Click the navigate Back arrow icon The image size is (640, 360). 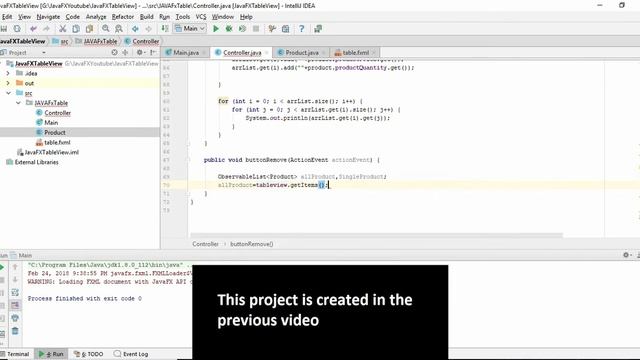point(135,29)
